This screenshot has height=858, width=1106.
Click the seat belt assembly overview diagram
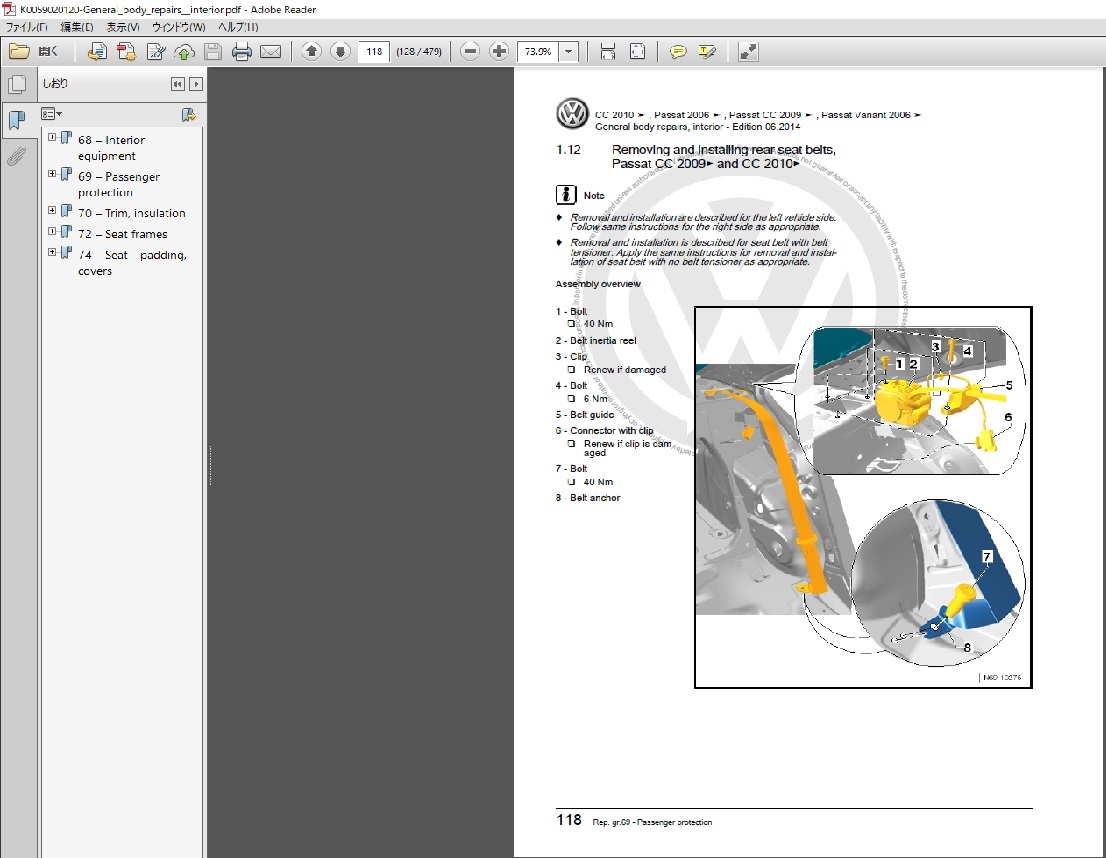[863, 497]
